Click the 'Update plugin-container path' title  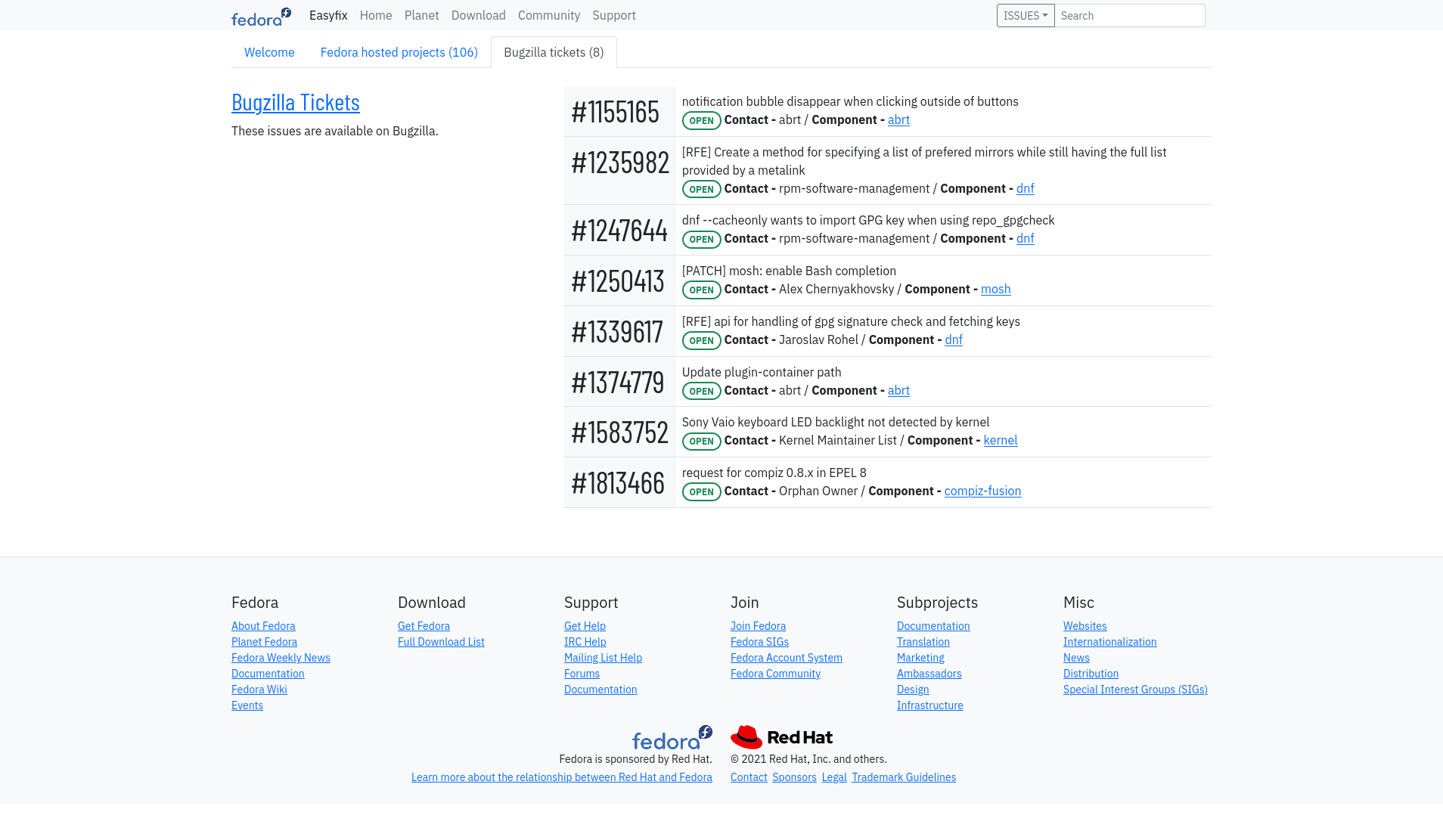pyautogui.click(x=762, y=372)
